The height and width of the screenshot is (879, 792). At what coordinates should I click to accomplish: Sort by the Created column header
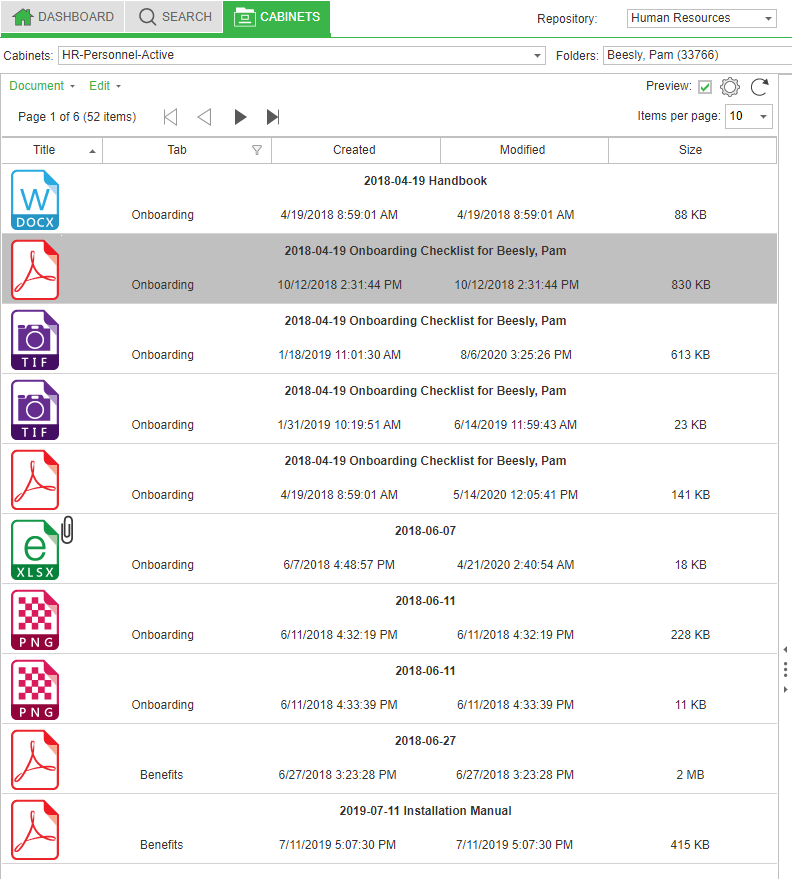tap(355, 150)
